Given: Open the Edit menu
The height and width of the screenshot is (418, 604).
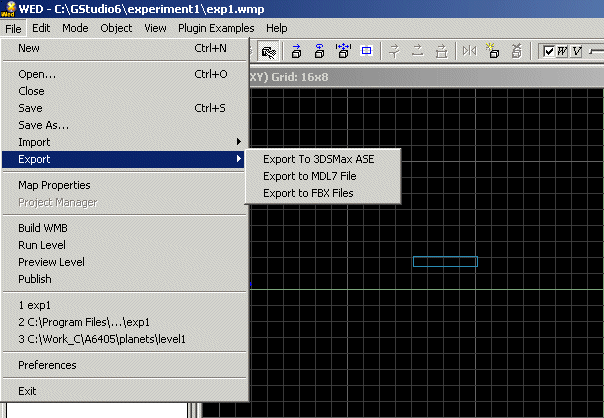Looking at the screenshot, I should (x=41, y=28).
